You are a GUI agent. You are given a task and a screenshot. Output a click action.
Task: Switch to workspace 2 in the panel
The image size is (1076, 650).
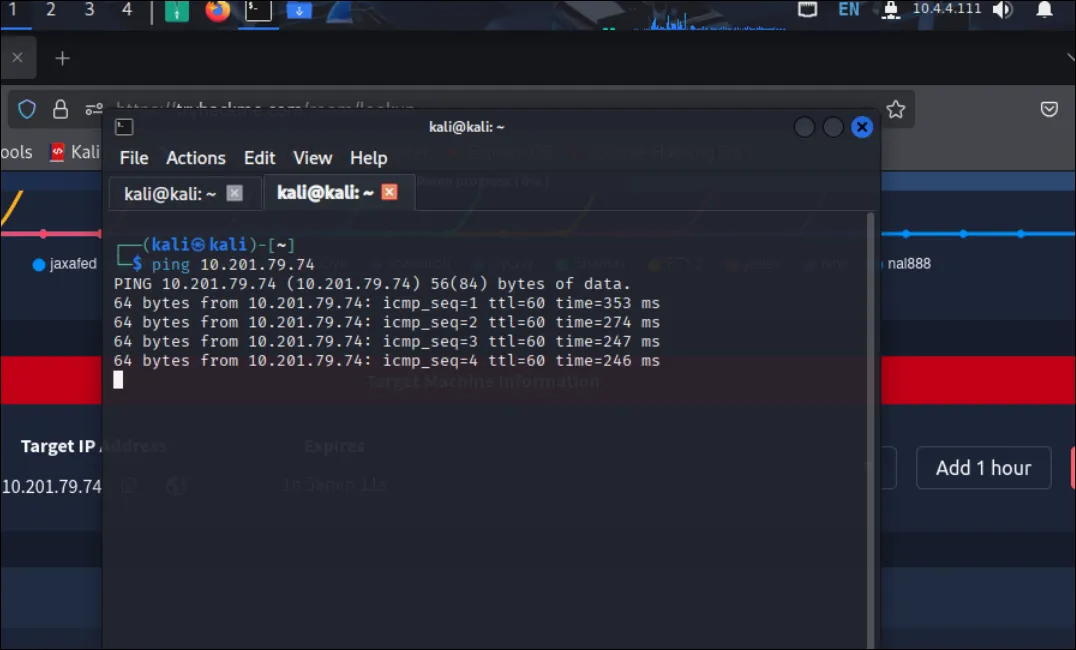(51, 10)
